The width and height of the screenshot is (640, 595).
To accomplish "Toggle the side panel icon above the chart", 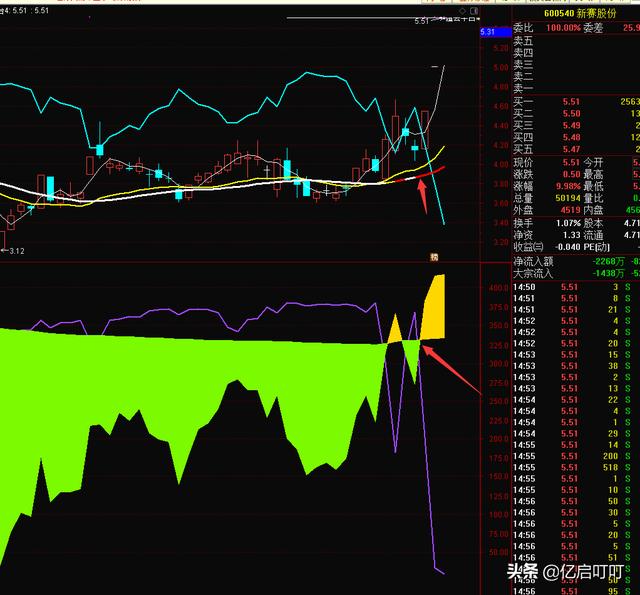I will pyautogui.click(x=474, y=11).
